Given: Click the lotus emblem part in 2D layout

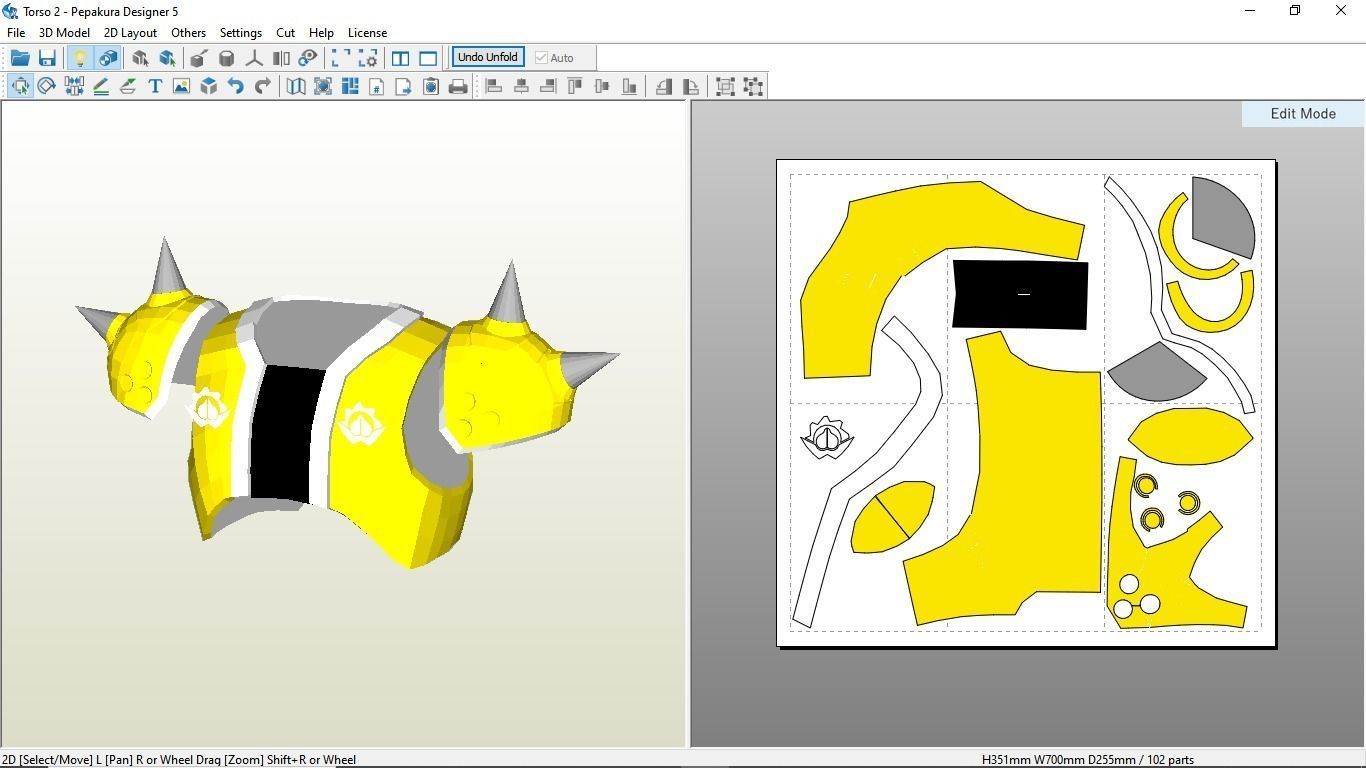Looking at the screenshot, I should [x=827, y=438].
